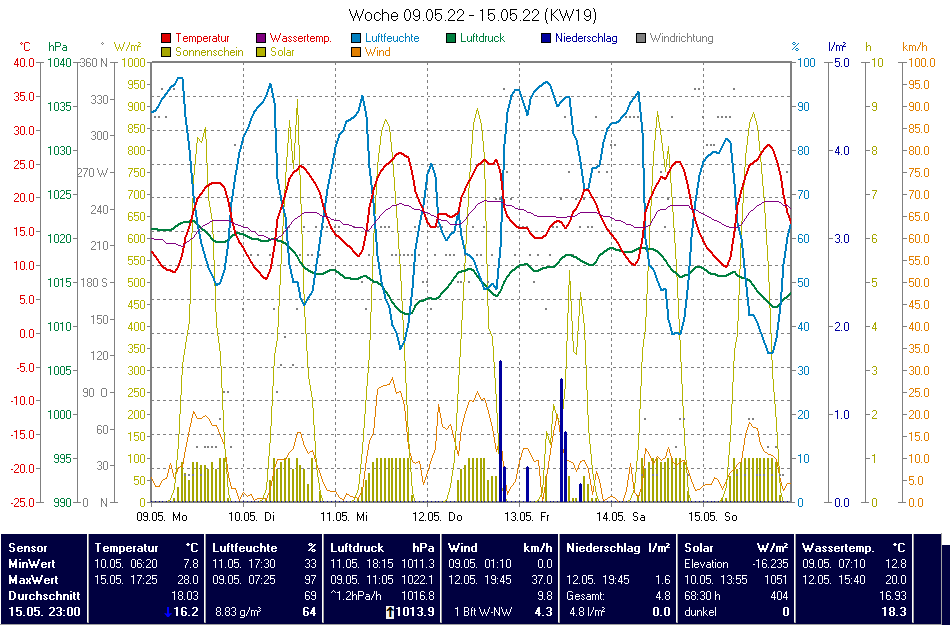The width and height of the screenshot is (950, 625).
Task: Click the current water temperature 18.3
Action: tap(894, 612)
